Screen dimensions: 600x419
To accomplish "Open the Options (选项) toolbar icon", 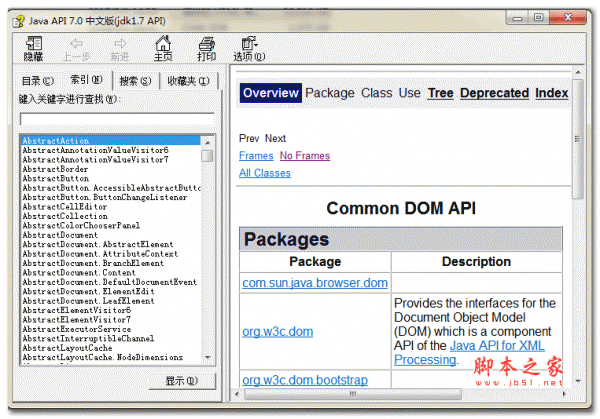I will click(249, 49).
